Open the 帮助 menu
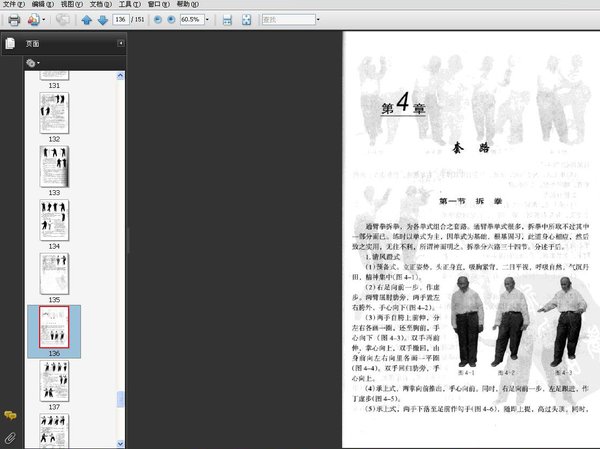Screen dimensions: 600x449 188,4
